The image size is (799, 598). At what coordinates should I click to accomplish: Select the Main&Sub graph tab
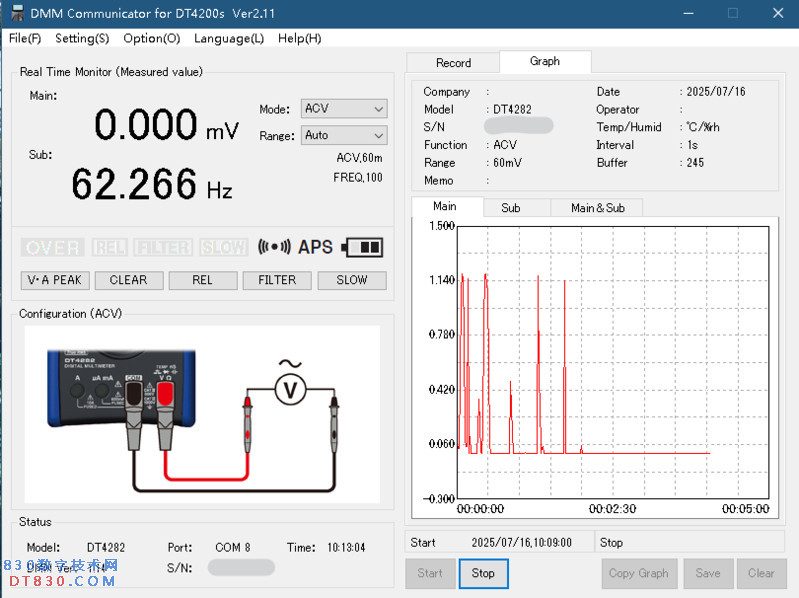click(597, 208)
